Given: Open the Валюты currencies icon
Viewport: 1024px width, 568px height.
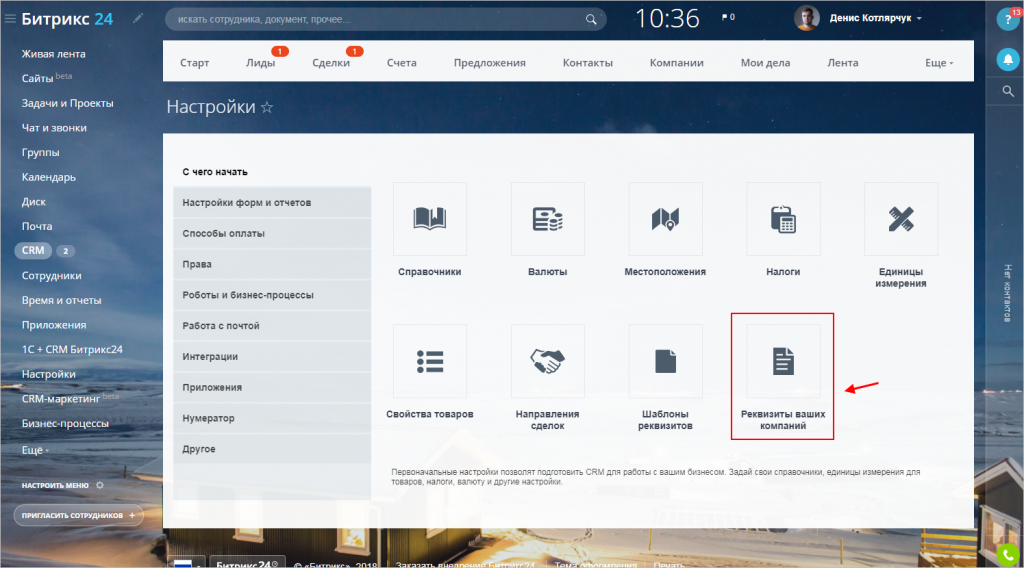Looking at the screenshot, I should point(547,219).
